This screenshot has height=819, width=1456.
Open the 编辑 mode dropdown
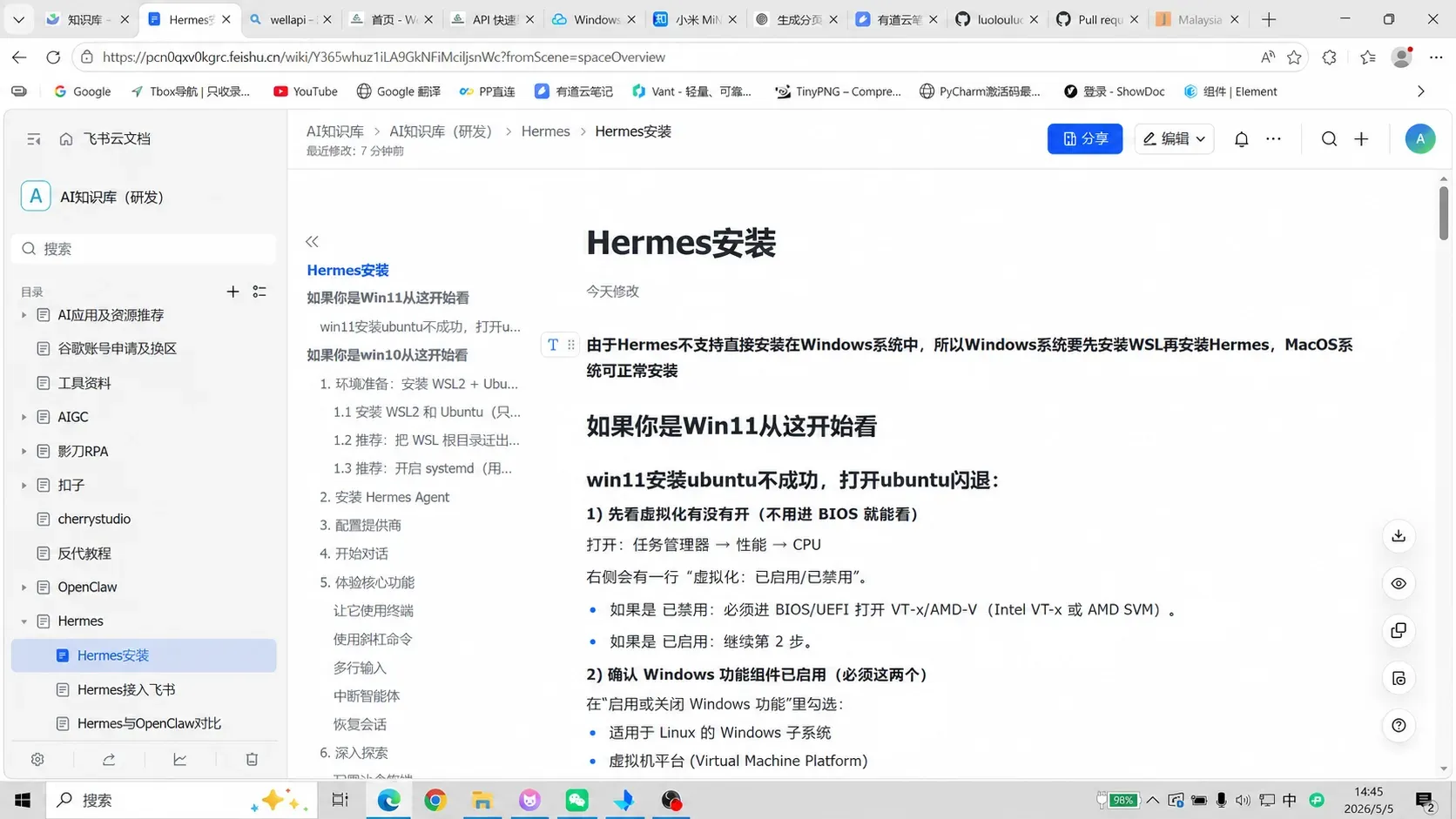coord(1174,139)
